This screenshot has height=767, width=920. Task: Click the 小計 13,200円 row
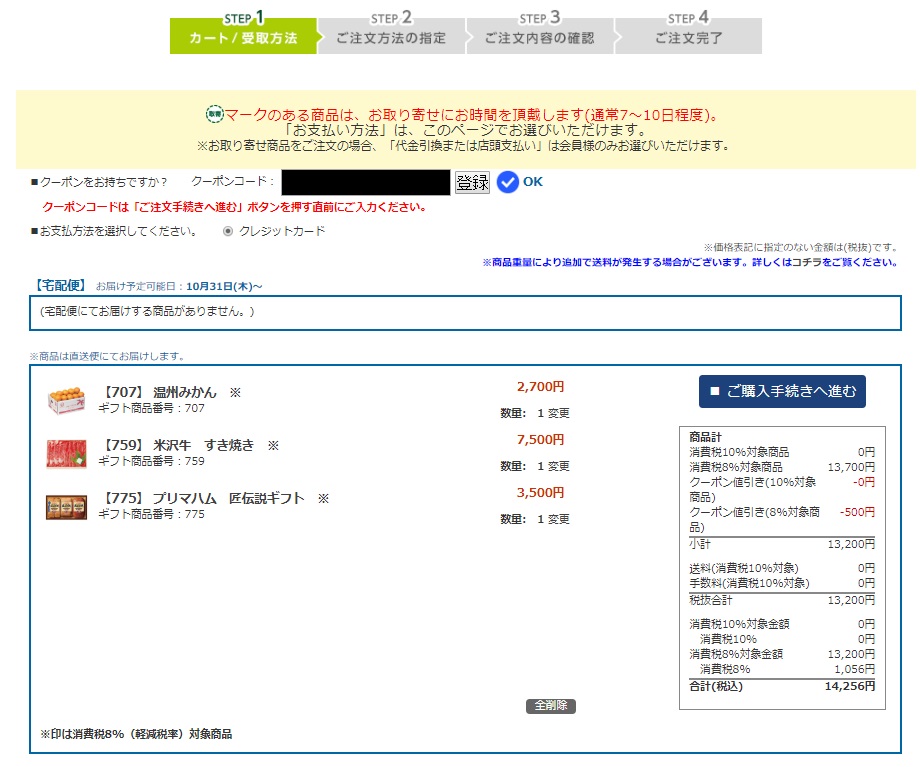[x=782, y=544]
